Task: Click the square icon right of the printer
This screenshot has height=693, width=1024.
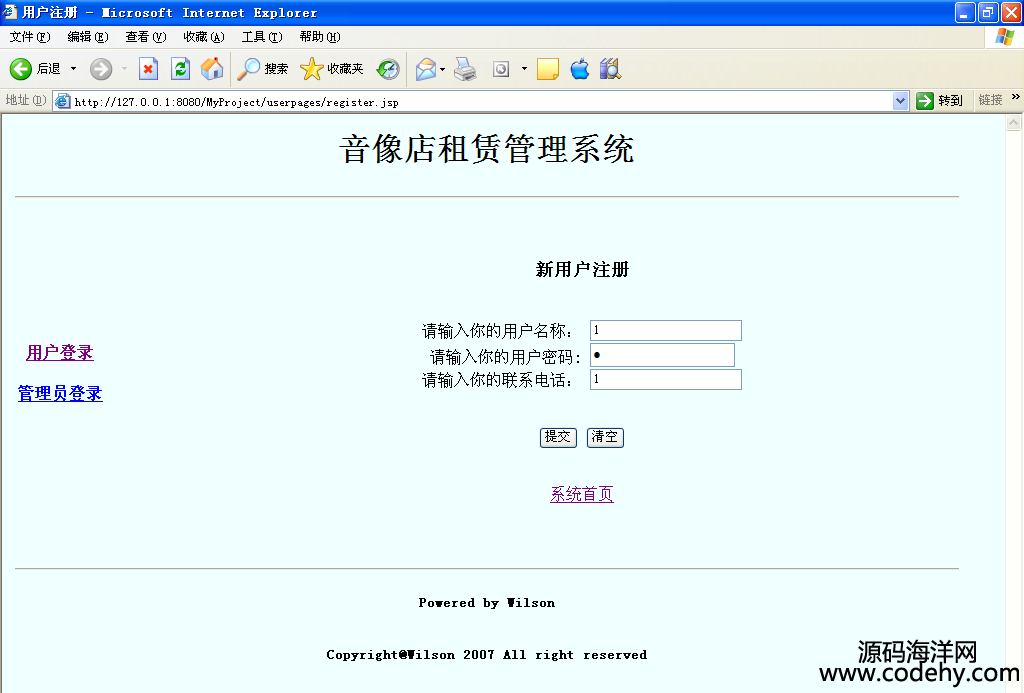Action: (501, 69)
